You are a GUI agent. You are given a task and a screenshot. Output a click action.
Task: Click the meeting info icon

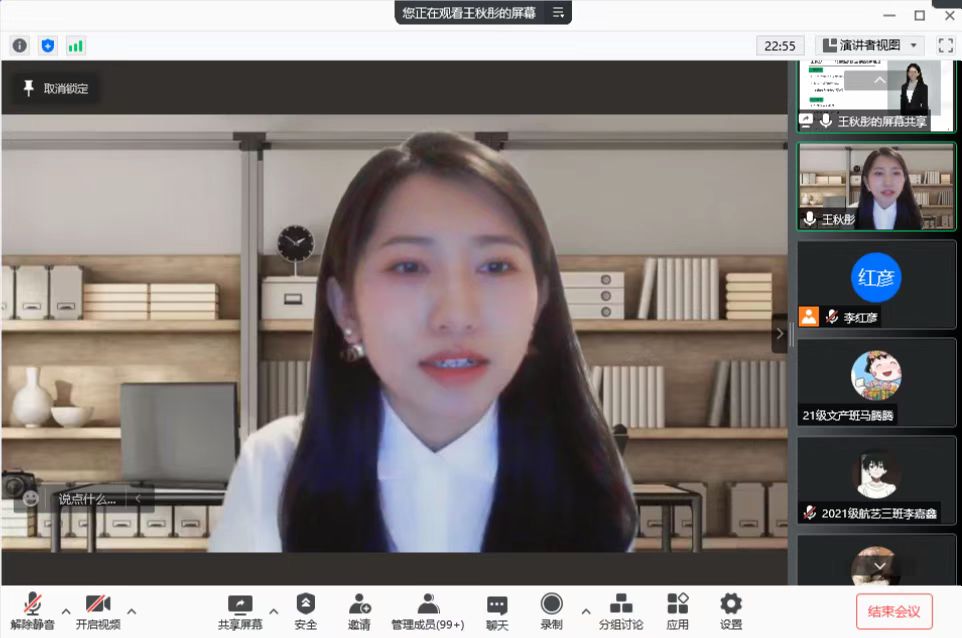coord(20,46)
